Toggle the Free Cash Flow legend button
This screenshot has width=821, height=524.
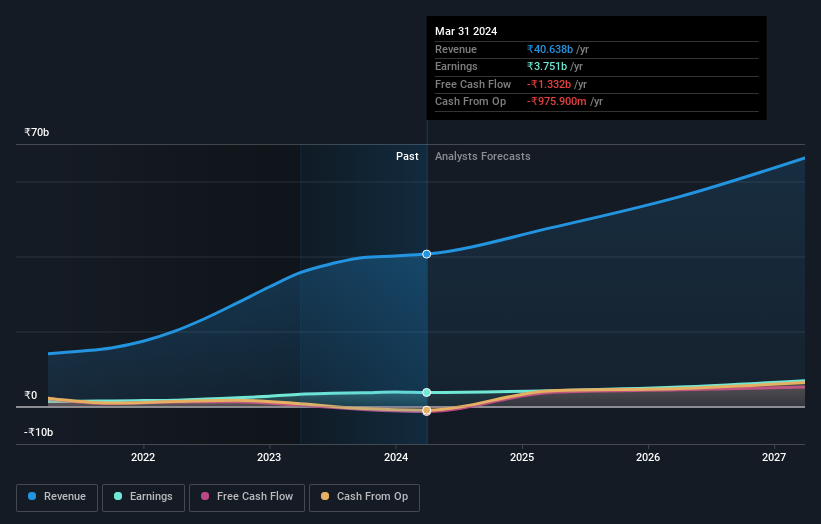point(247,497)
